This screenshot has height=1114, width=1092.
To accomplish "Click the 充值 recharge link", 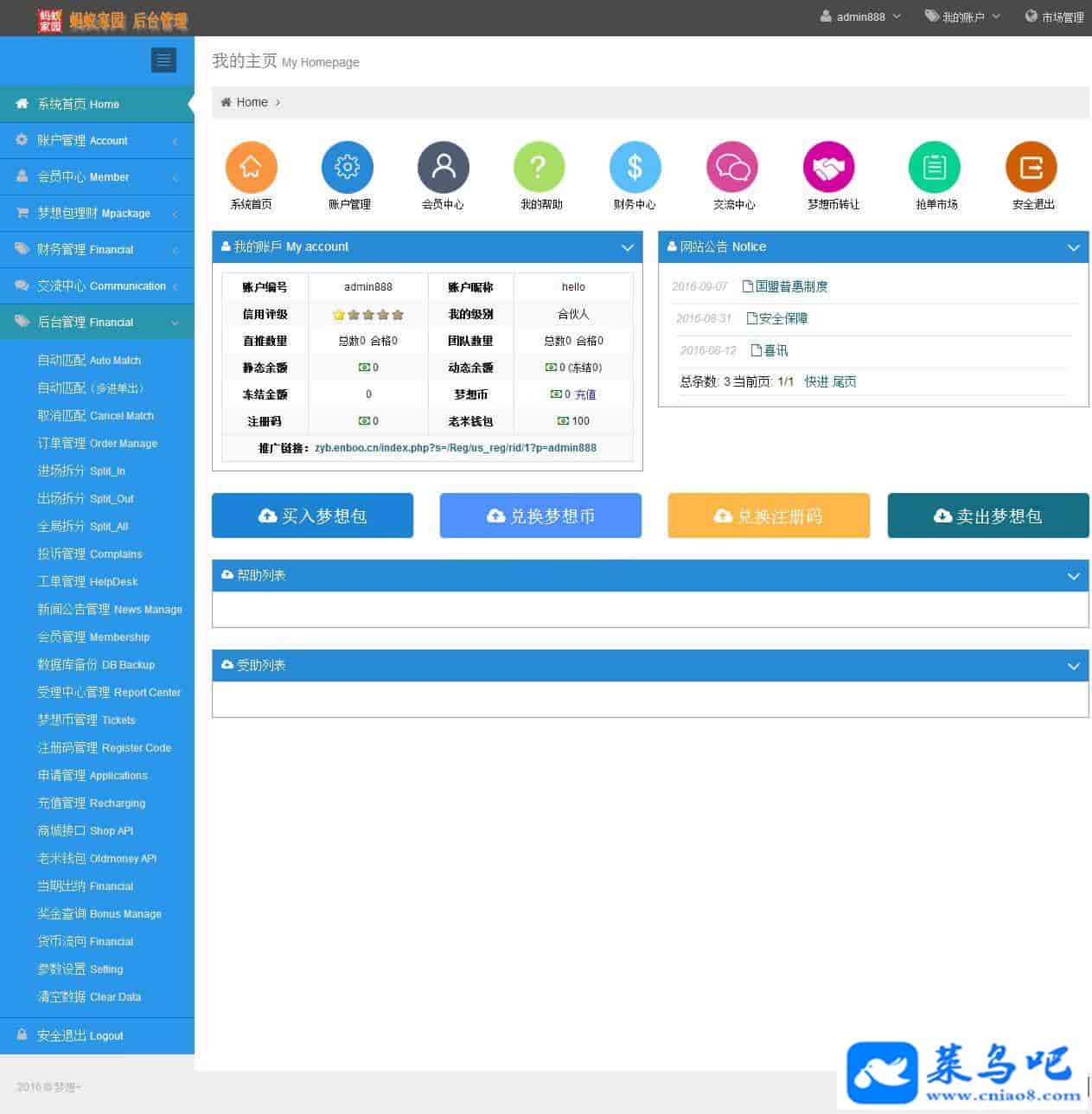I will [x=585, y=394].
